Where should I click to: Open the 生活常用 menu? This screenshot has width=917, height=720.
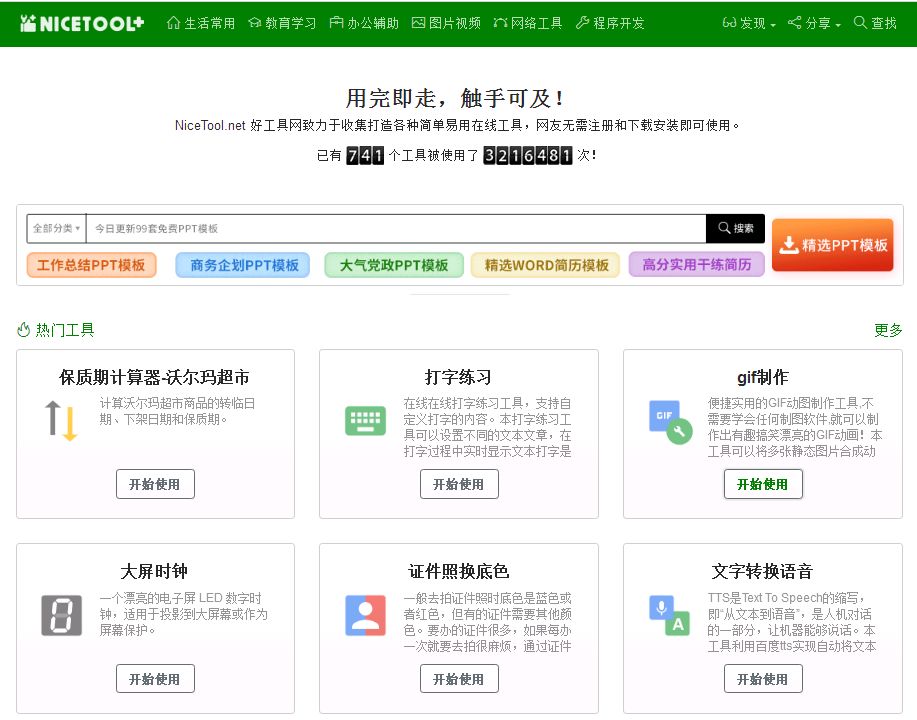(x=201, y=23)
